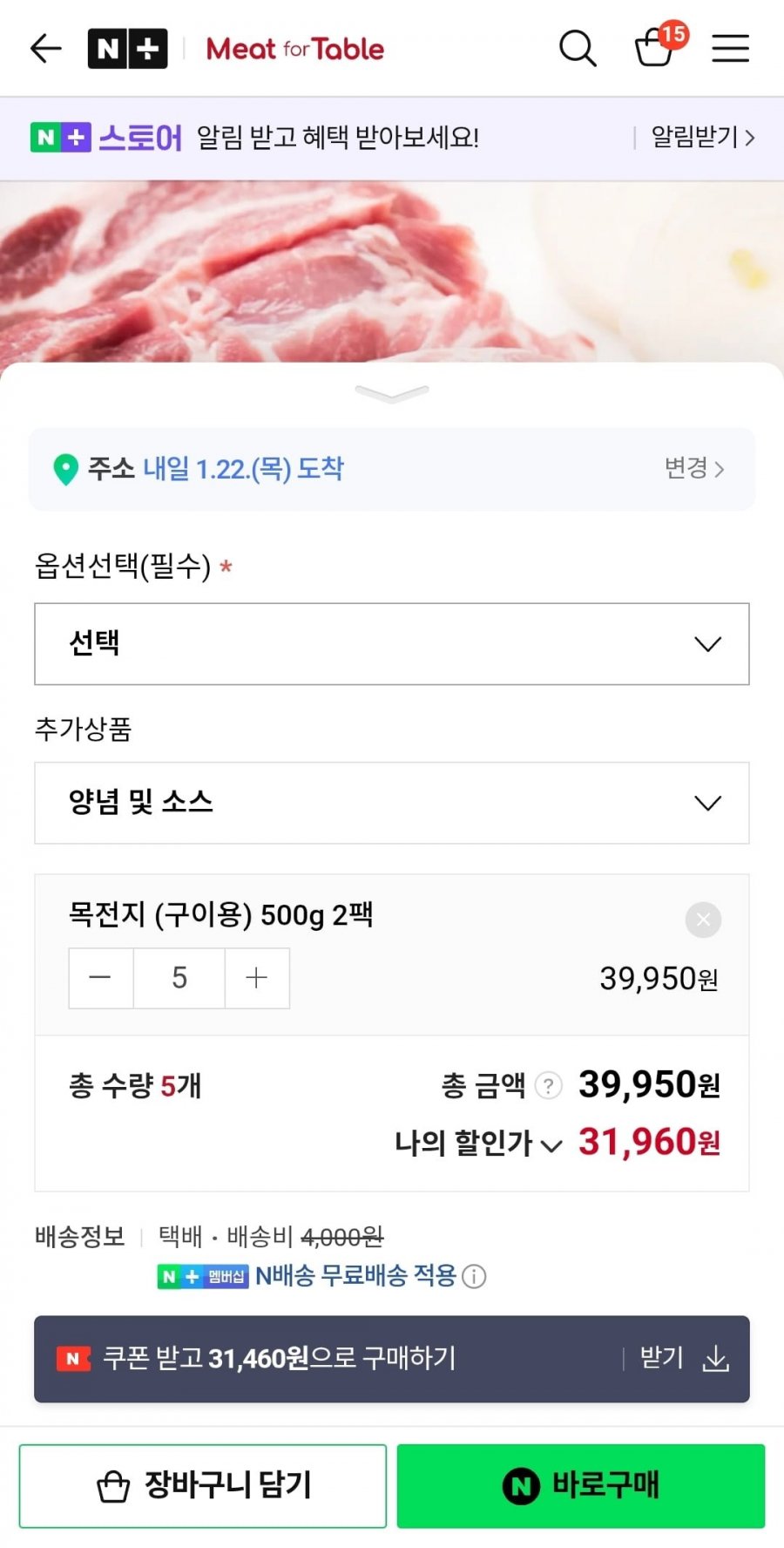Remove the 목전지 500g 2팩 item
This screenshot has width=784, height=1548.
[x=703, y=920]
